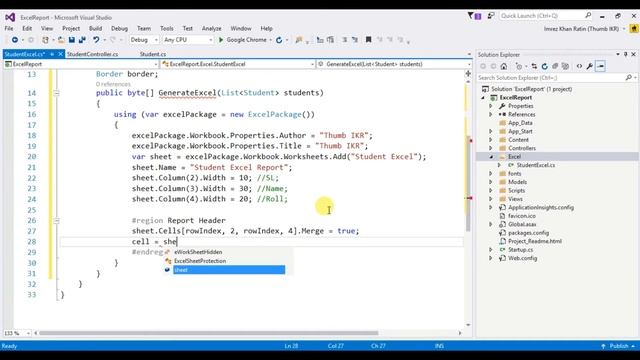Open ExcelReport.Excel.StudentExcel class dropdown

[238, 64]
